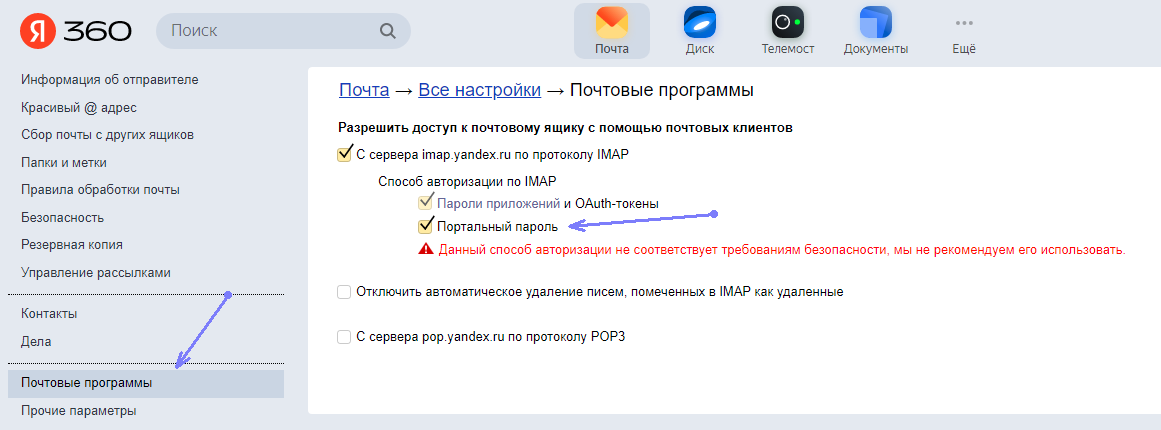This screenshot has height=430, width=1161.
Task: Click the Способ авторизации по IMAP label
Action: pos(466,181)
